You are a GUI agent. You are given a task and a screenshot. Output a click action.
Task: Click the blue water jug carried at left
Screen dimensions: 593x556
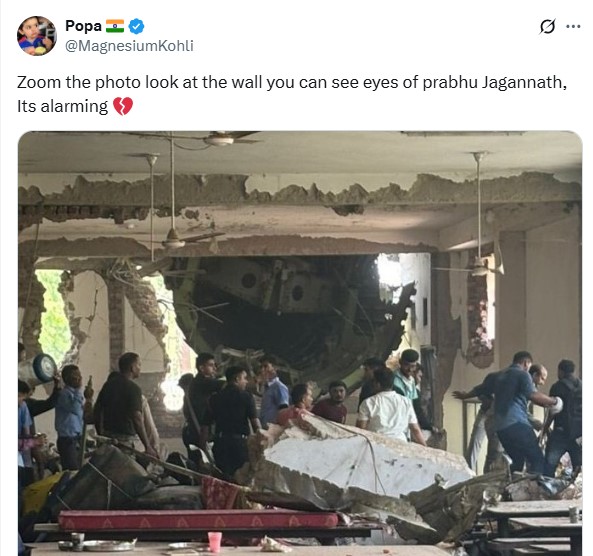pos(39,369)
